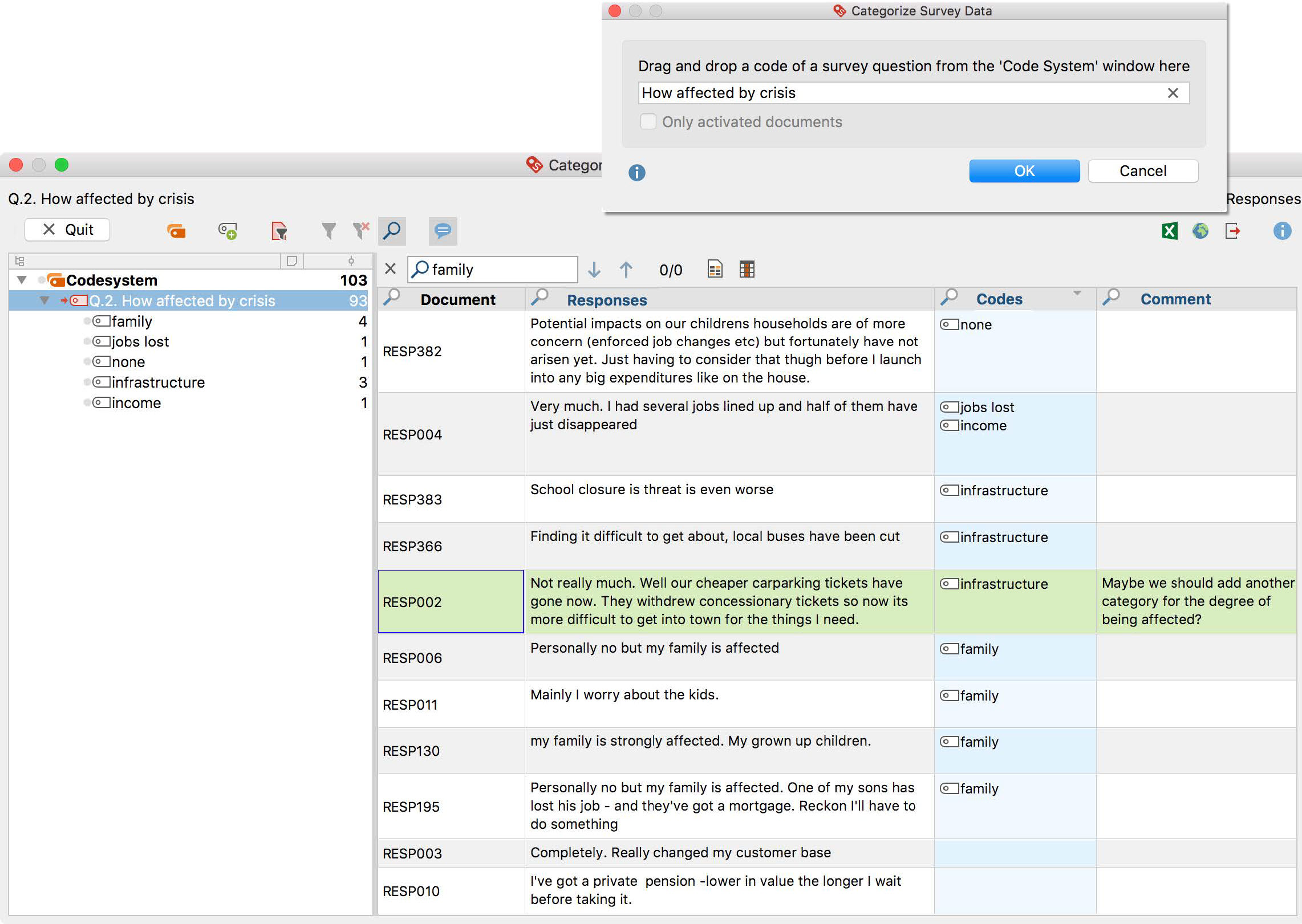Click the Quit button
1302x924 pixels.
click(x=67, y=230)
